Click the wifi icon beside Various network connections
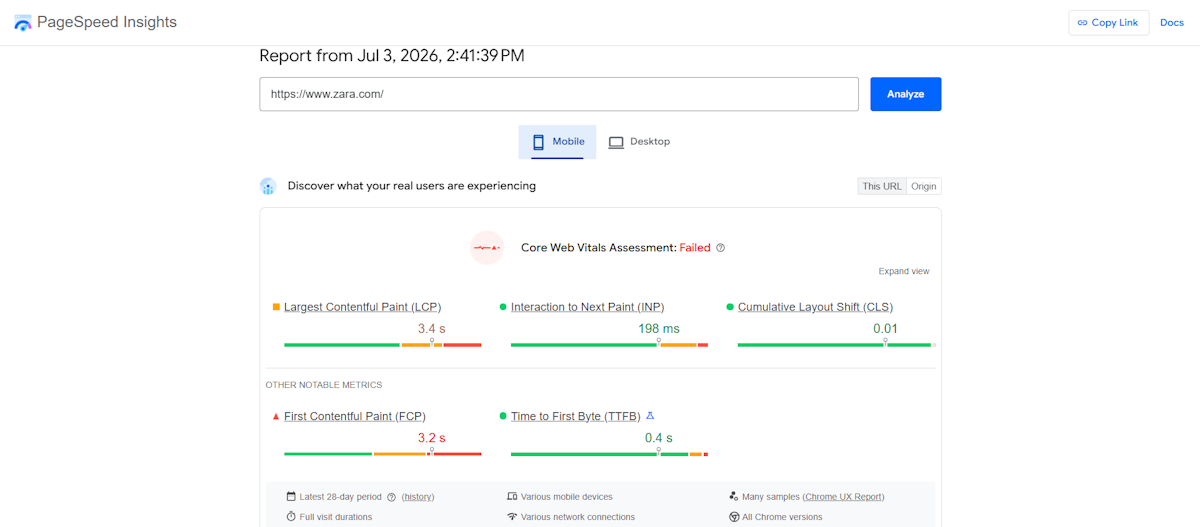 (x=512, y=517)
